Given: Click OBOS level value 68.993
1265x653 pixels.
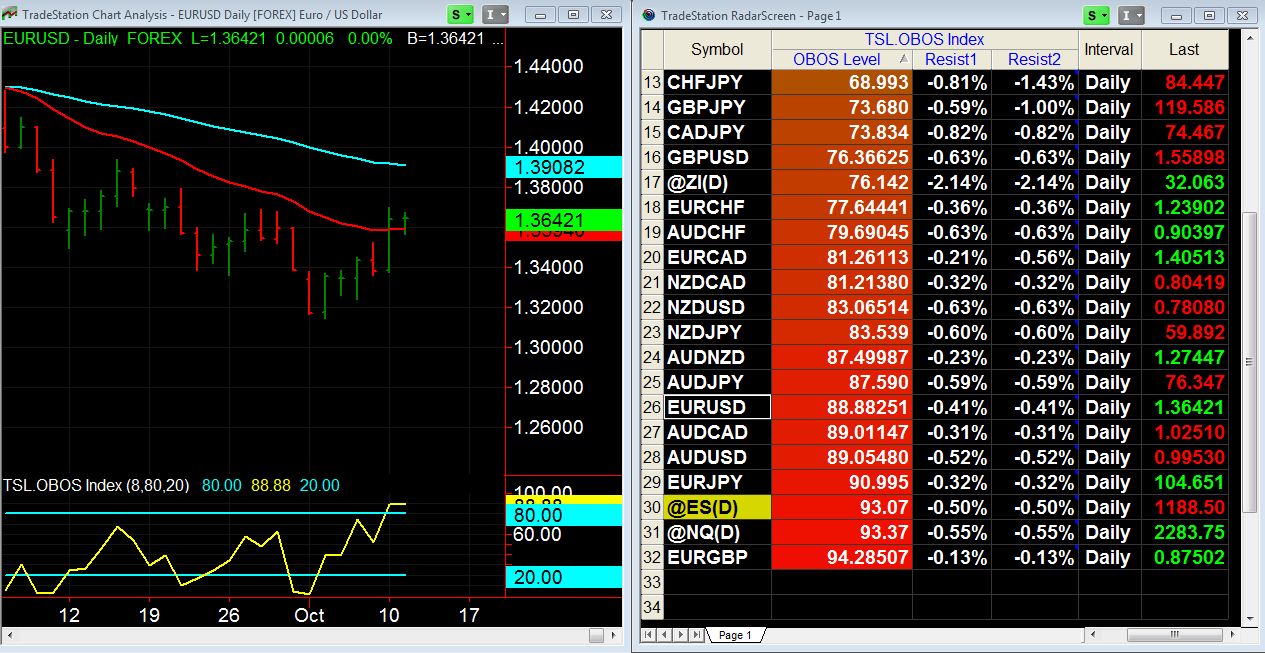Looking at the screenshot, I should pos(842,82).
